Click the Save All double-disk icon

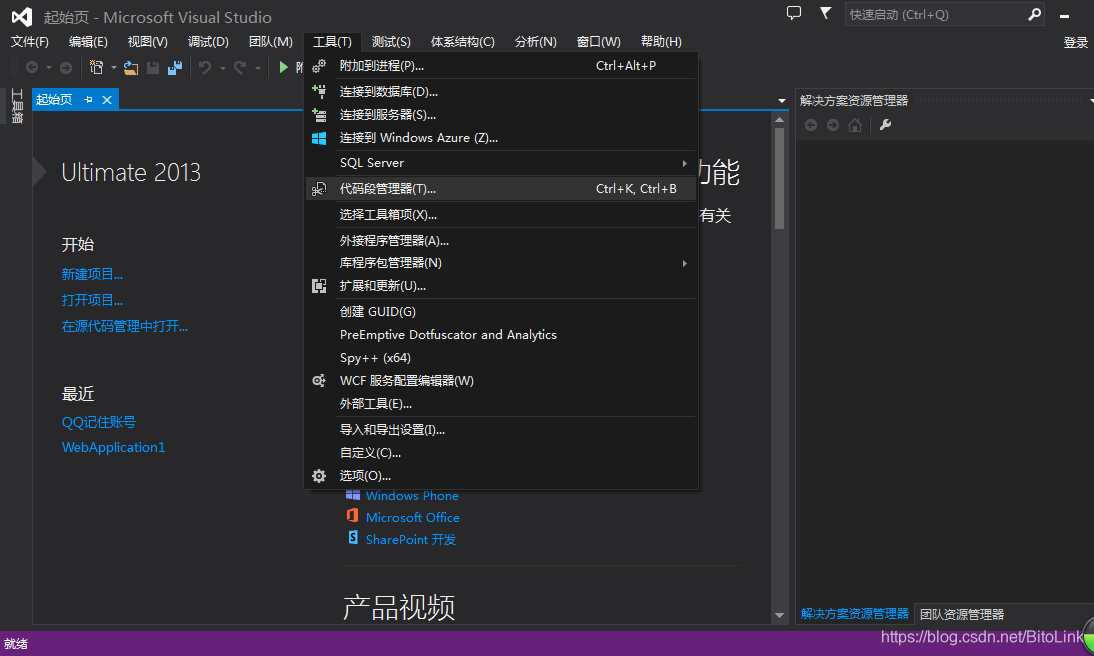[174, 67]
